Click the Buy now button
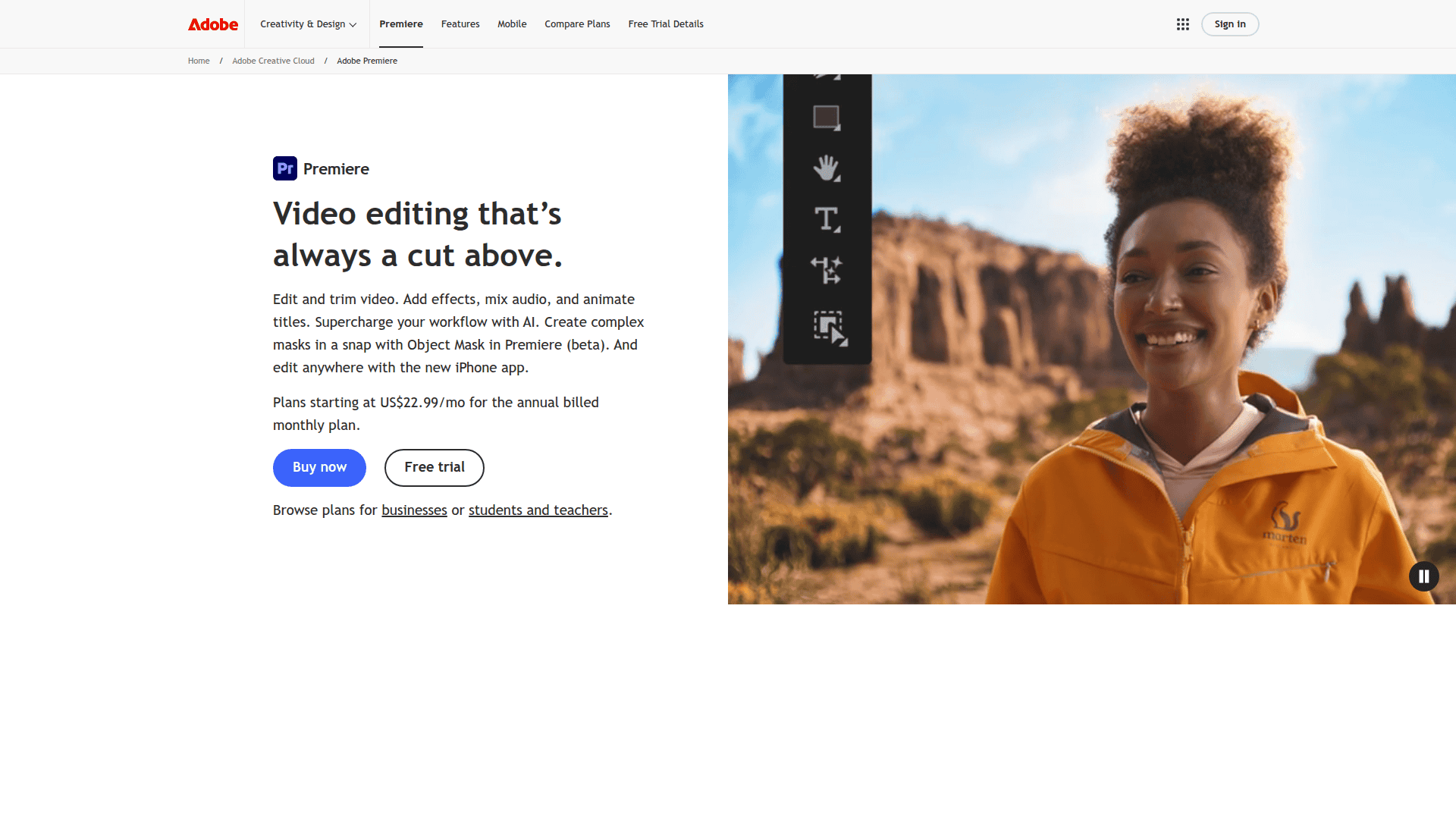Image resolution: width=1456 pixels, height=819 pixels. (x=319, y=468)
